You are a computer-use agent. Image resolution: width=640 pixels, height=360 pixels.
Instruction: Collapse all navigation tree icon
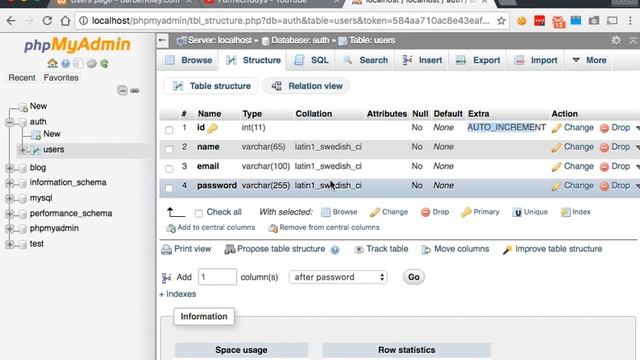(122, 90)
